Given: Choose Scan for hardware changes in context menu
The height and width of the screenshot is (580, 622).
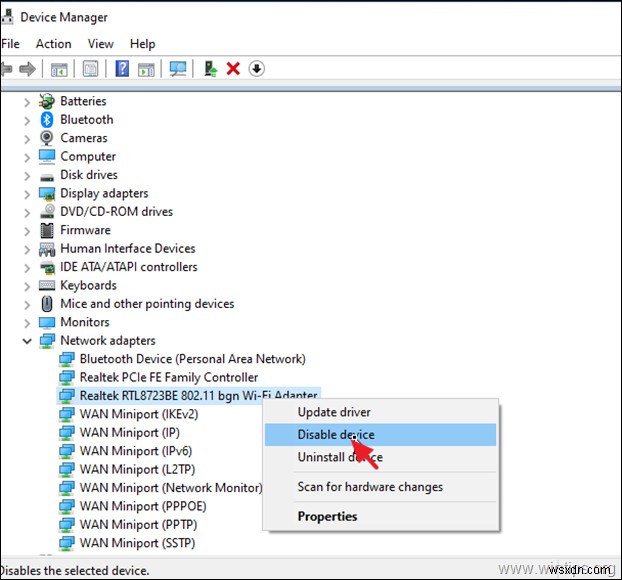Looking at the screenshot, I should [380, 487].
